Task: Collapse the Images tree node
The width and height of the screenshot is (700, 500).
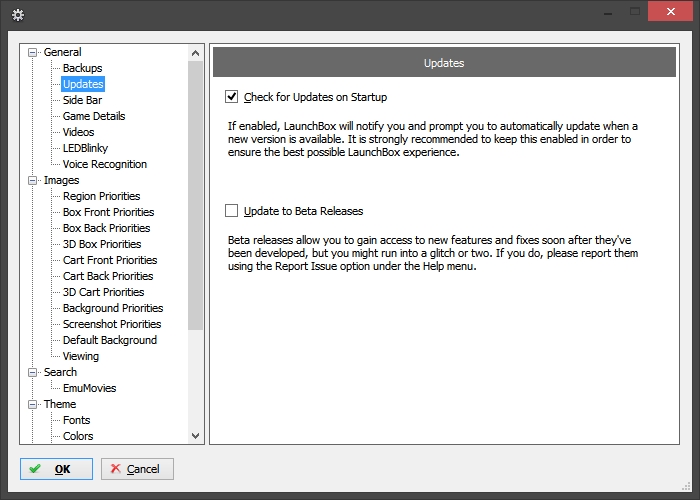Action: (32, 180)
